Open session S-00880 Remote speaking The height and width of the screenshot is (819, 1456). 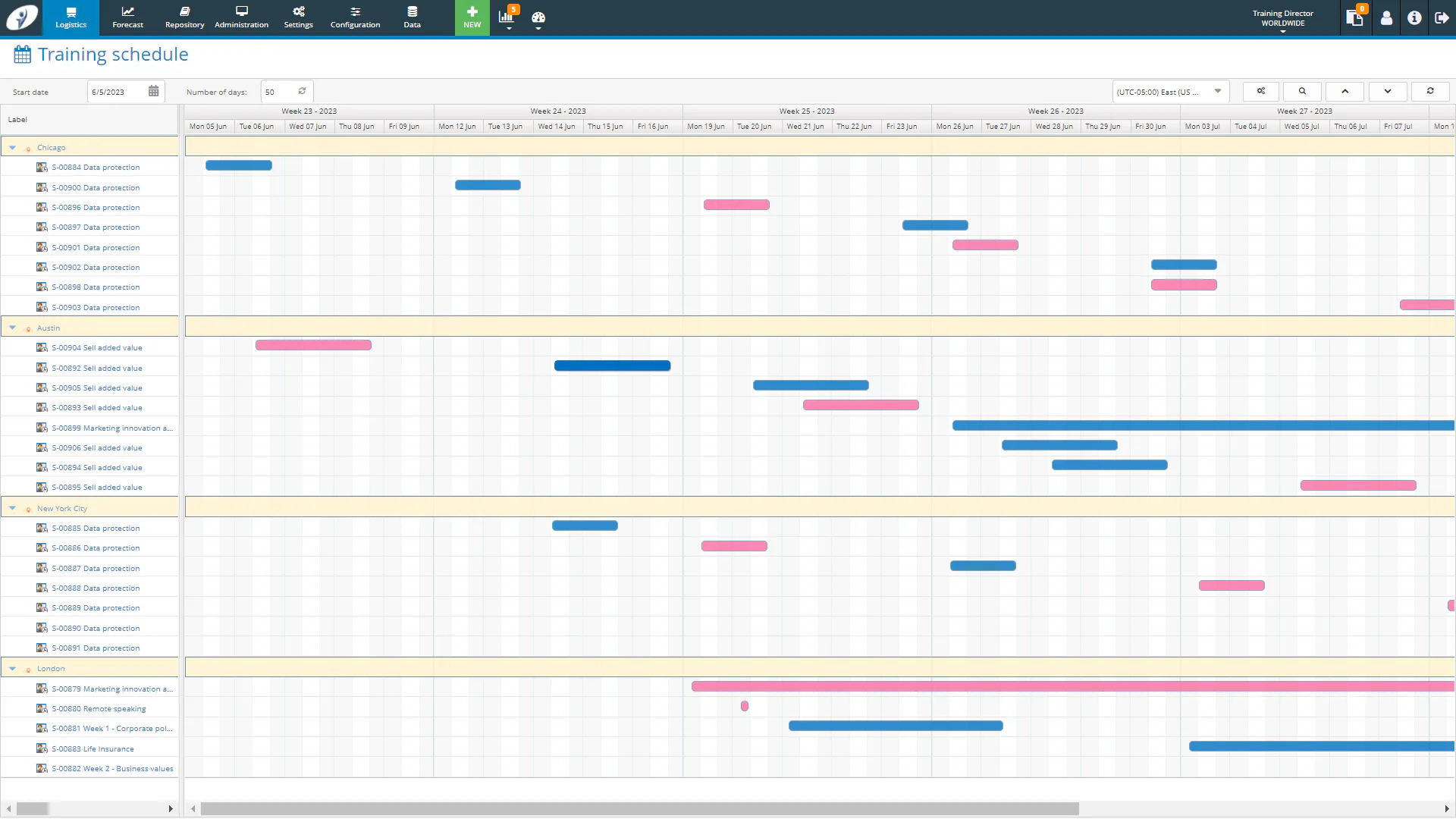[99, 708]
